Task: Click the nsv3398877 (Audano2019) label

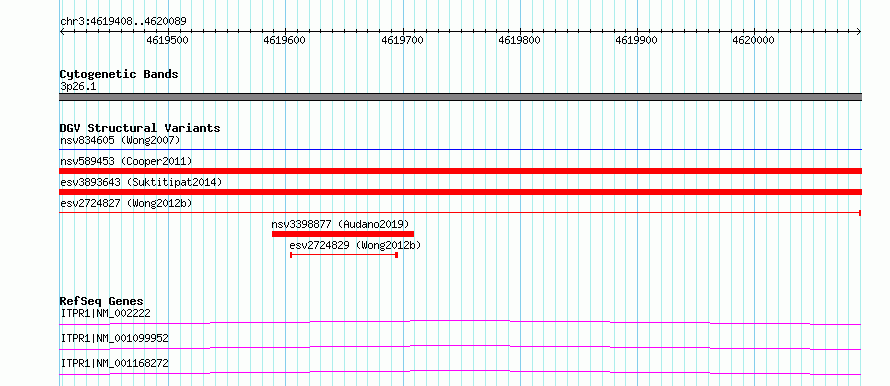Action: click(341, 224)
